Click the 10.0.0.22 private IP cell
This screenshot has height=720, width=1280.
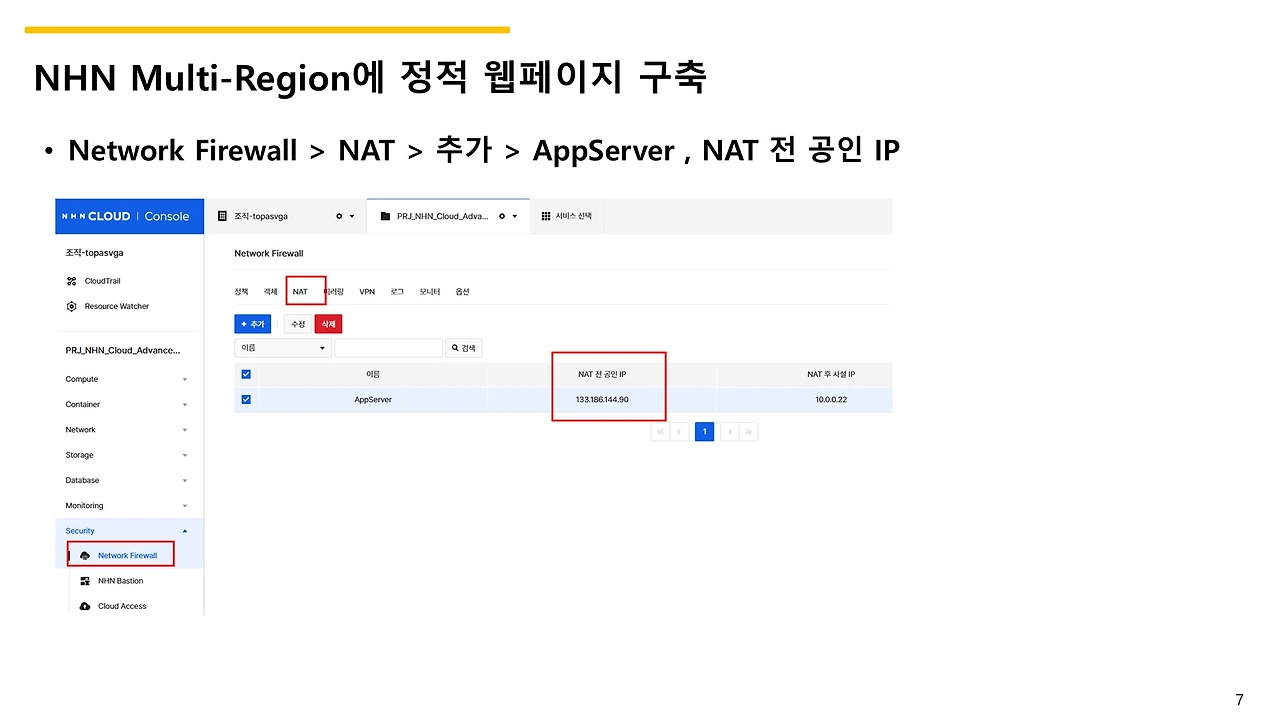(831, 399)
